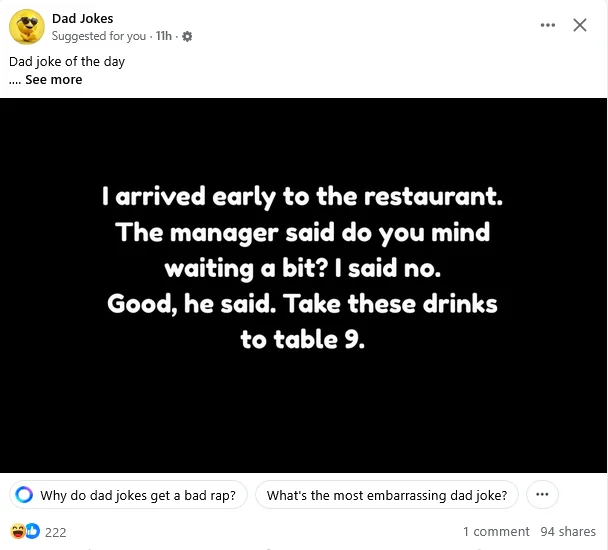
Task: Click the gear icon beside the timestamp
Action: pos(187,37)
